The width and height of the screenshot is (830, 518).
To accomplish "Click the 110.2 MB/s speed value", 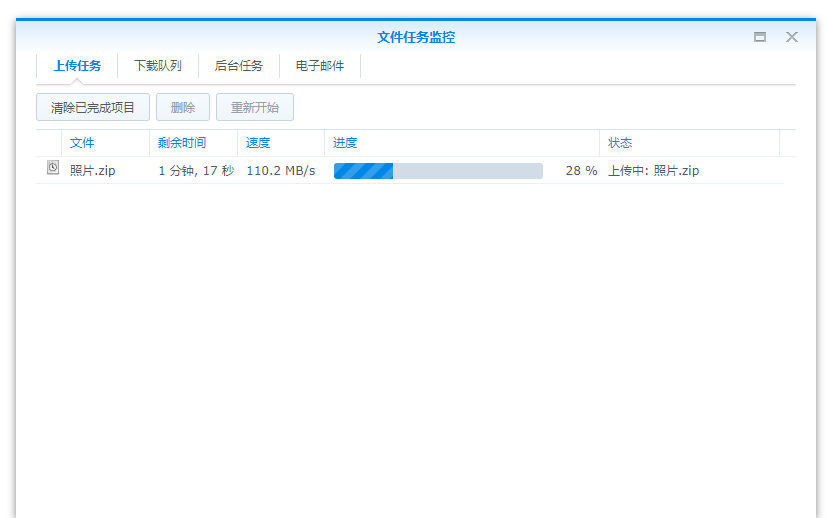I will 281,170.
